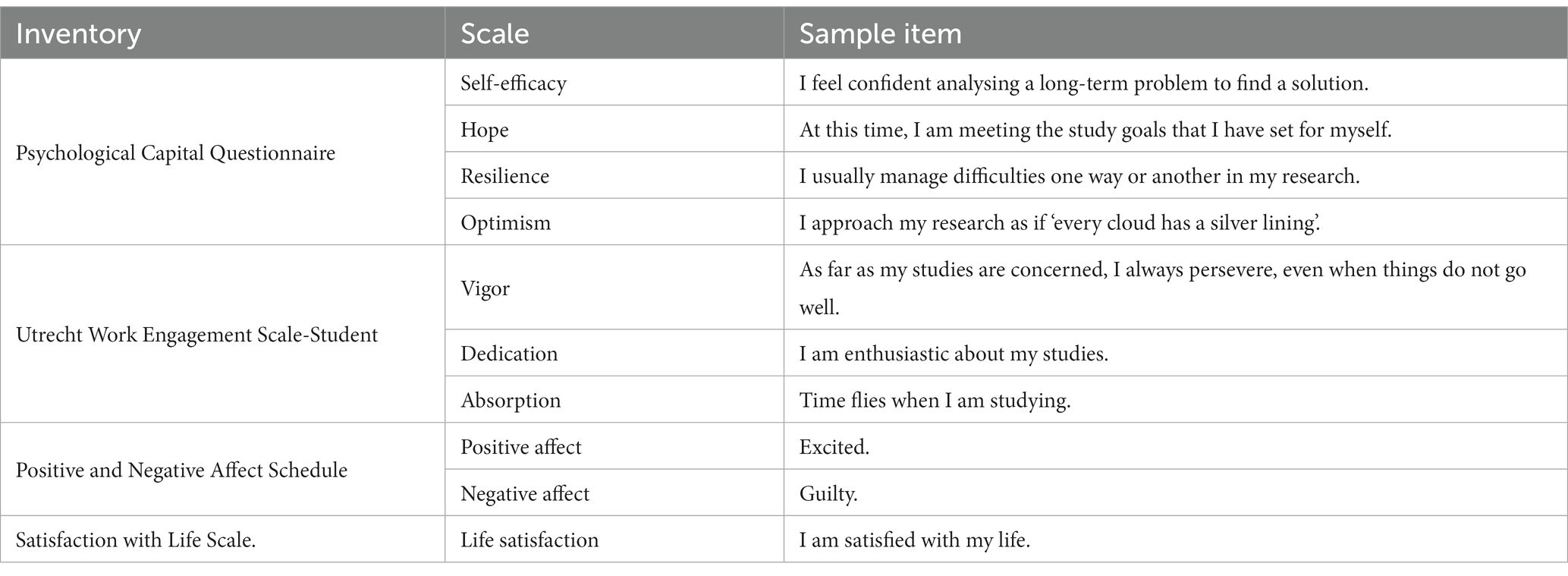Click the 'Excited.' sample item

834,446
